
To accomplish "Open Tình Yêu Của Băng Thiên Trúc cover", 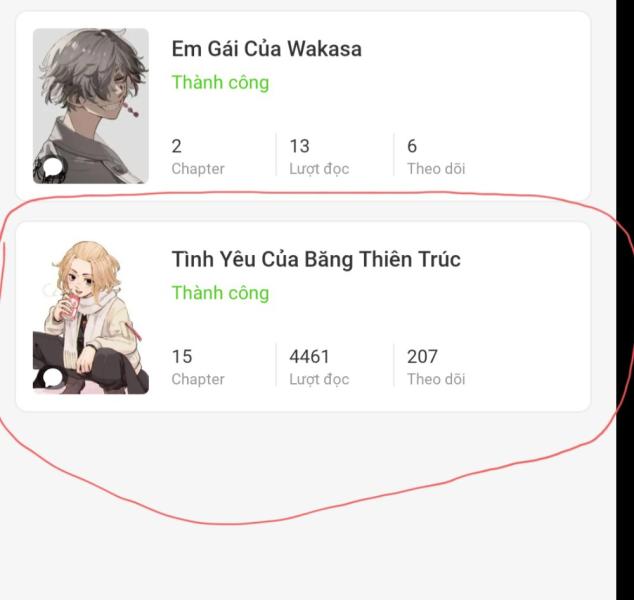I will pos(91,317).
